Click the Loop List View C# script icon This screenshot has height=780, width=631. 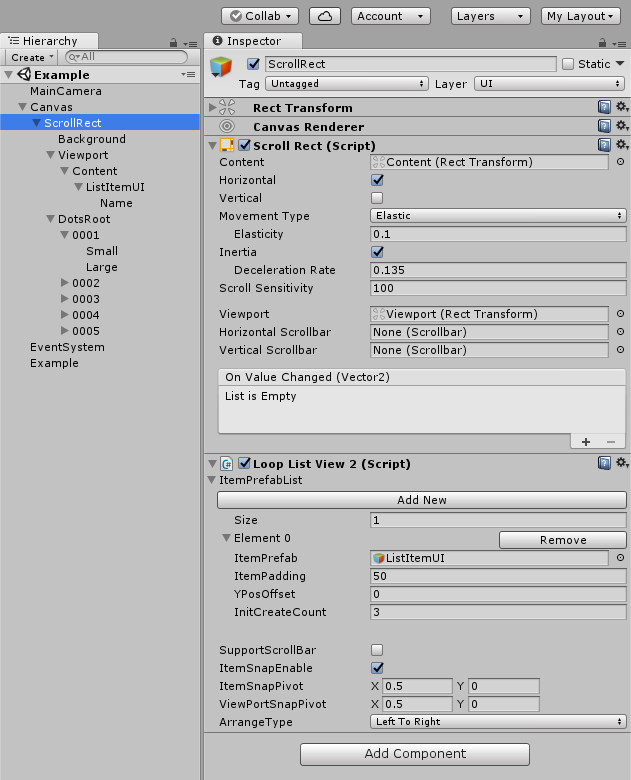tap(226, 464)
